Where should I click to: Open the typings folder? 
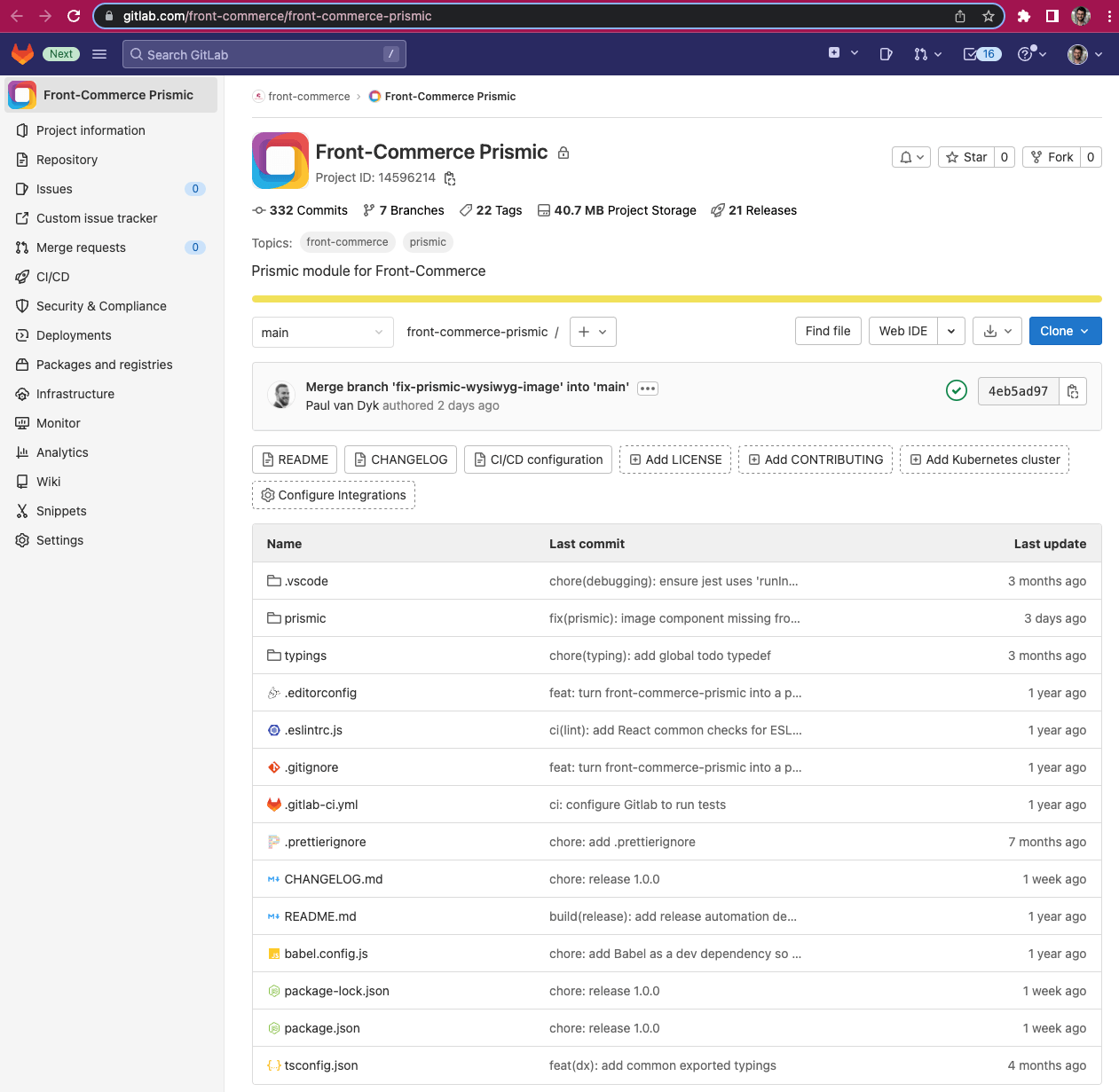tap(305, 656)
